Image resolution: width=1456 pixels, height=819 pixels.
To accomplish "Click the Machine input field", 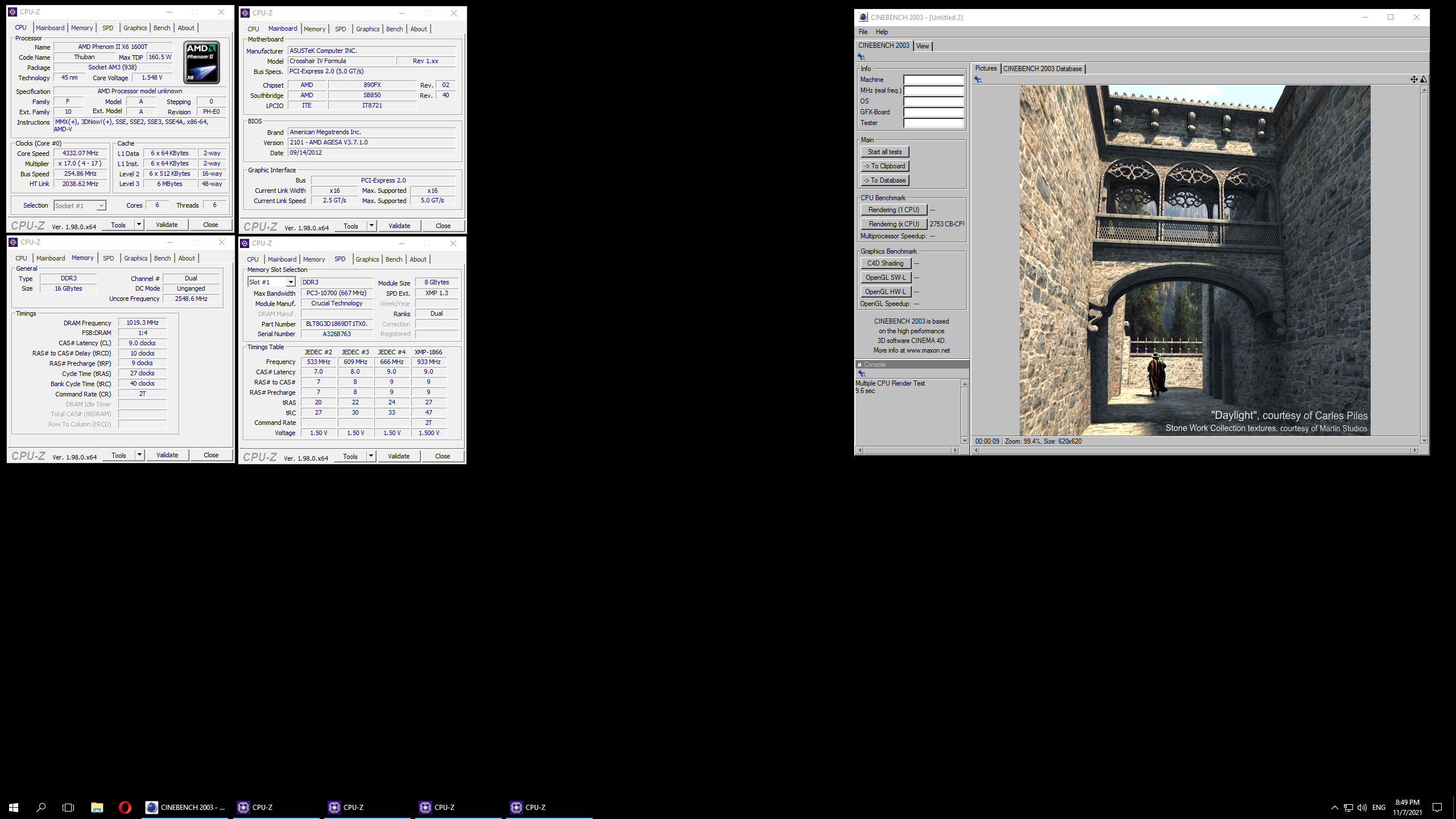I will click(933, 80).
